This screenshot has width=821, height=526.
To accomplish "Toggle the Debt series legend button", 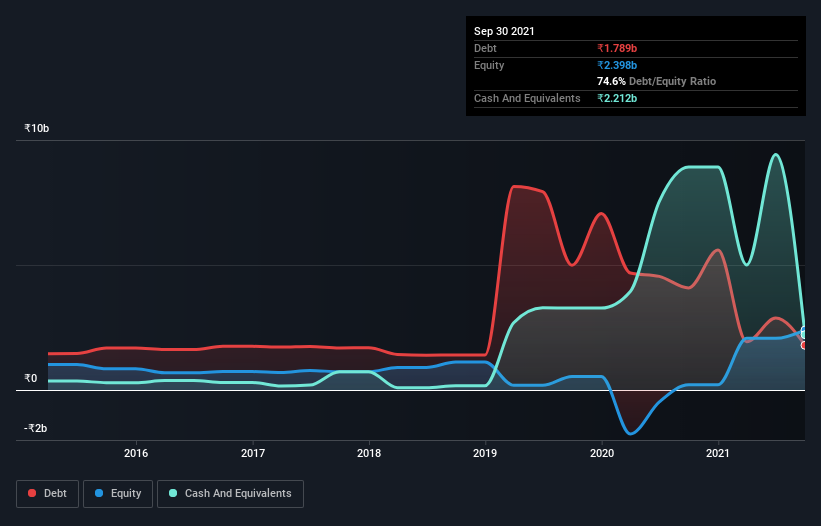I will (48, 494).
